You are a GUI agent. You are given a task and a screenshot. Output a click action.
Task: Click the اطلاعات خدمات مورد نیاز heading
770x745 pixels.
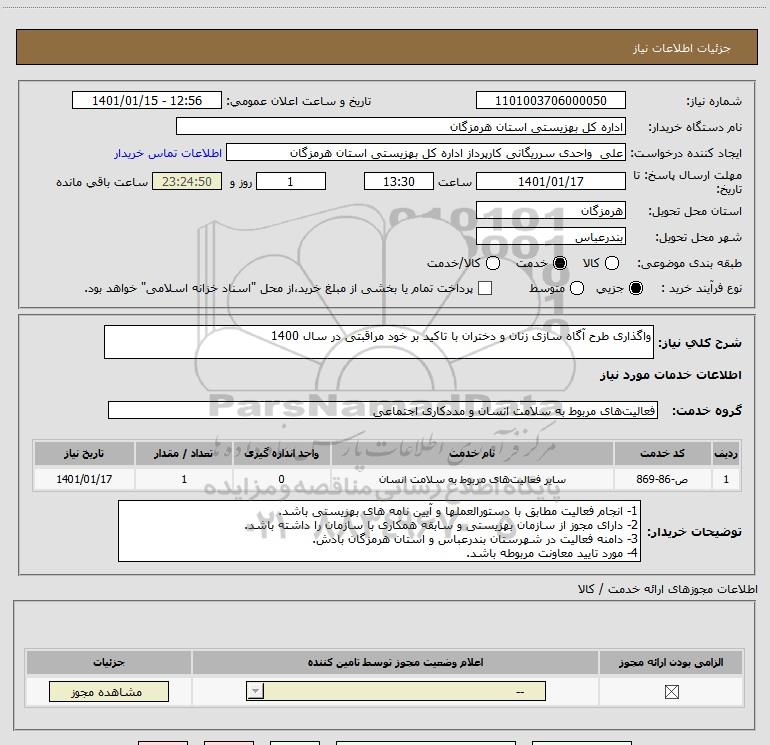[670, 375]
